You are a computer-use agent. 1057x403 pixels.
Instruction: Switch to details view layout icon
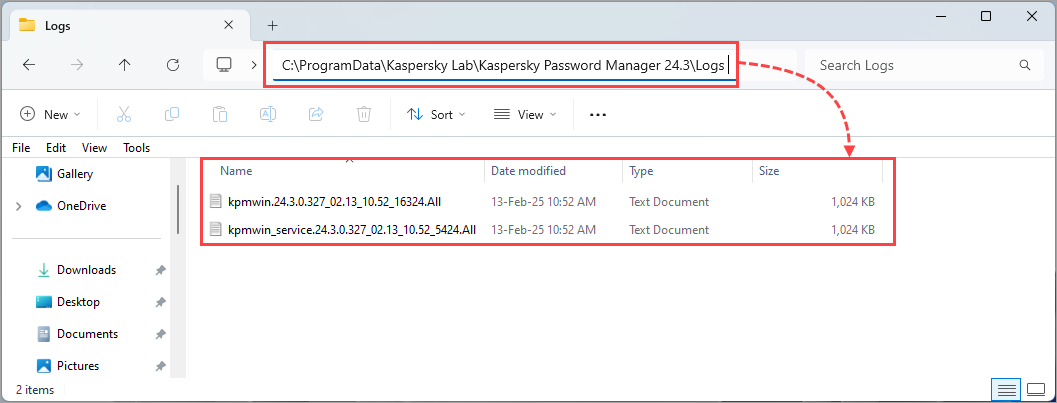[x=1007, y=389]
